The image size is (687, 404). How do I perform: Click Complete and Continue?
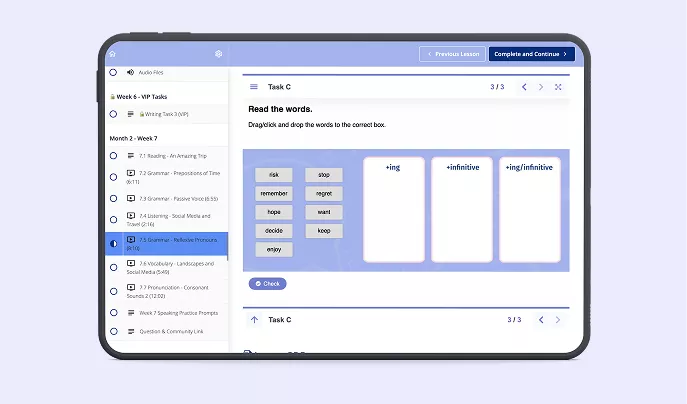point(531,54)
